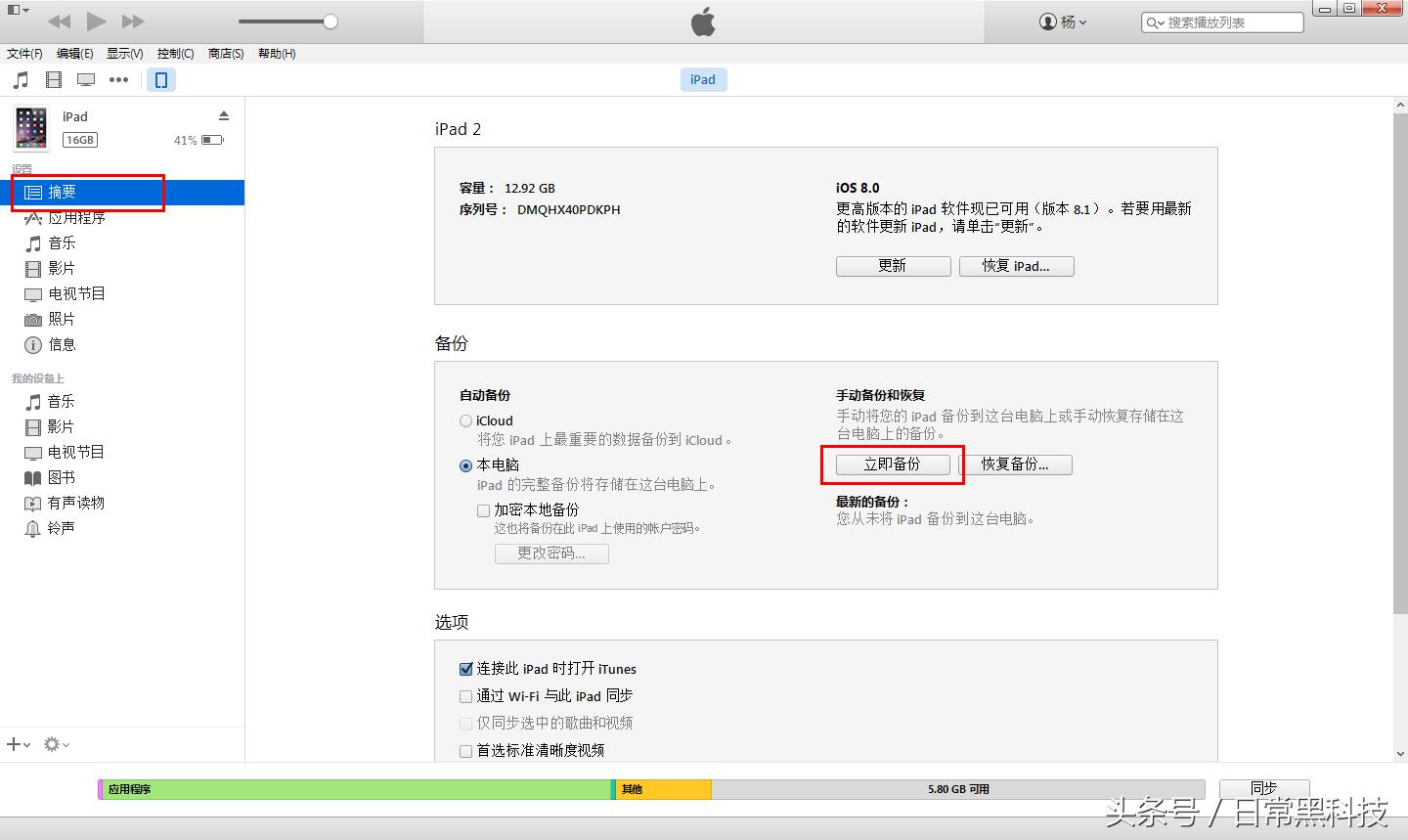Click the 同步 sync button
This screenshot has width=1408, height=840.
click(1263, 788)
